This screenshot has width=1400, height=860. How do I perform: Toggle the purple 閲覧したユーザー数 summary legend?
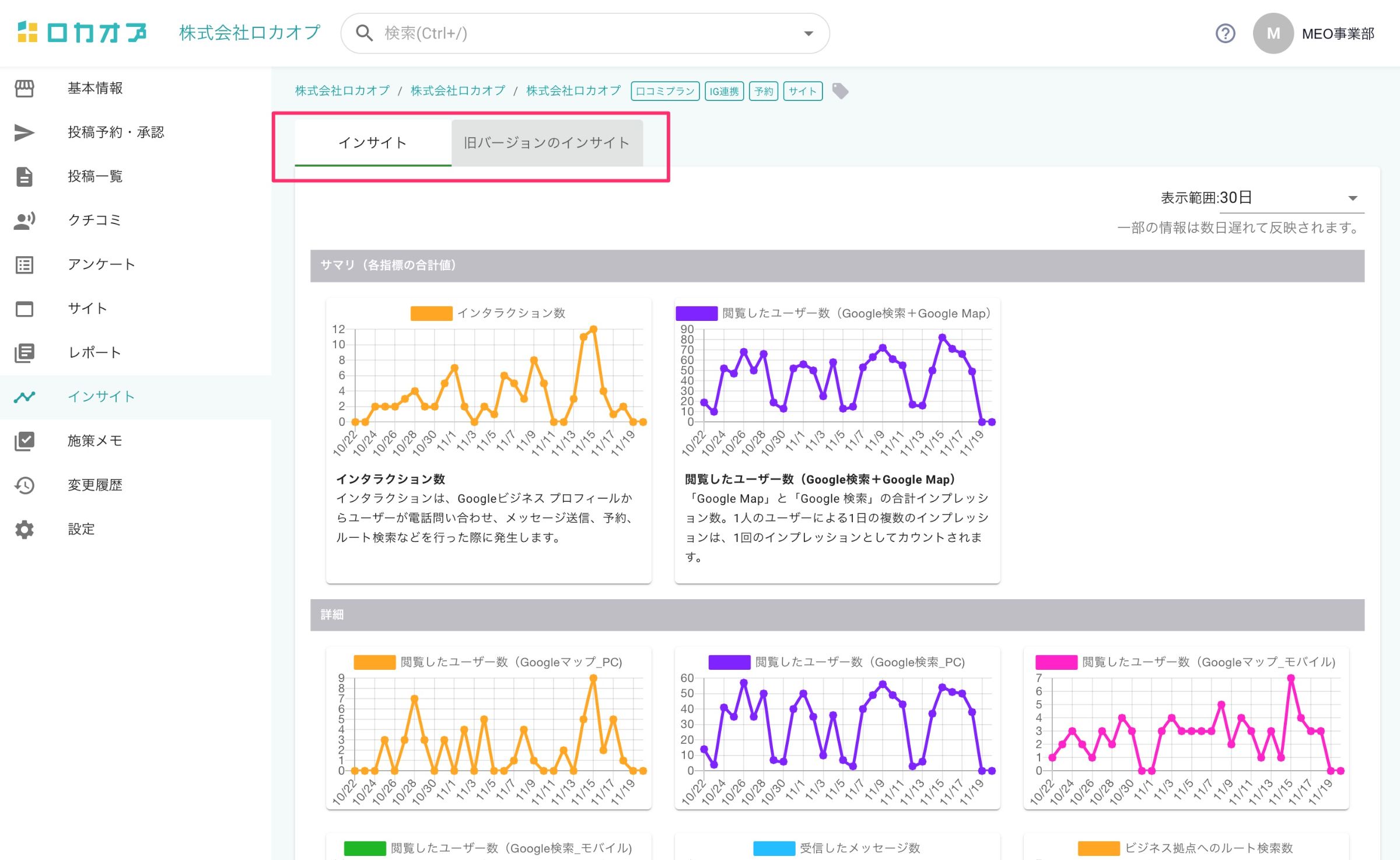[x=696, y=313]
